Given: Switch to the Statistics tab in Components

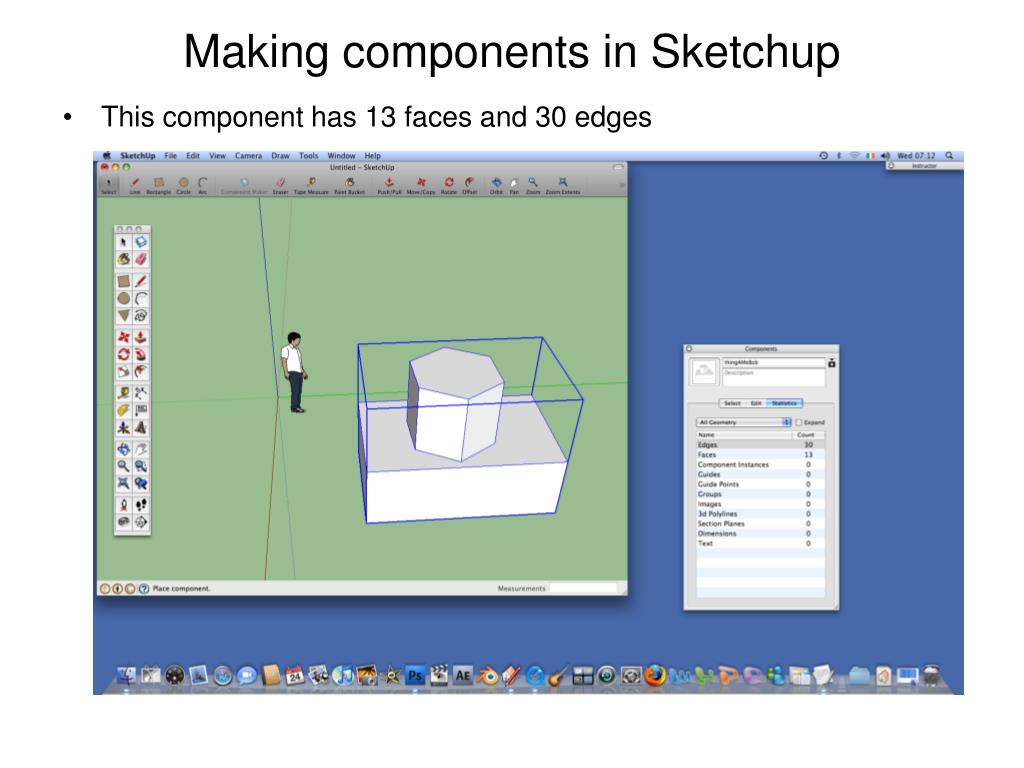Looking at the screenshot, I should [784, 404].
